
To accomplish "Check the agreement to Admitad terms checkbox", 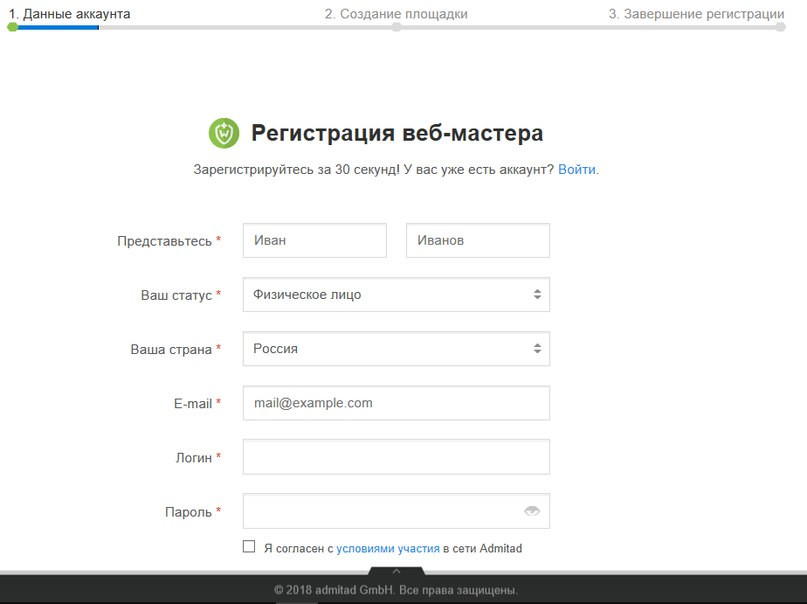I will click(249, 546).
